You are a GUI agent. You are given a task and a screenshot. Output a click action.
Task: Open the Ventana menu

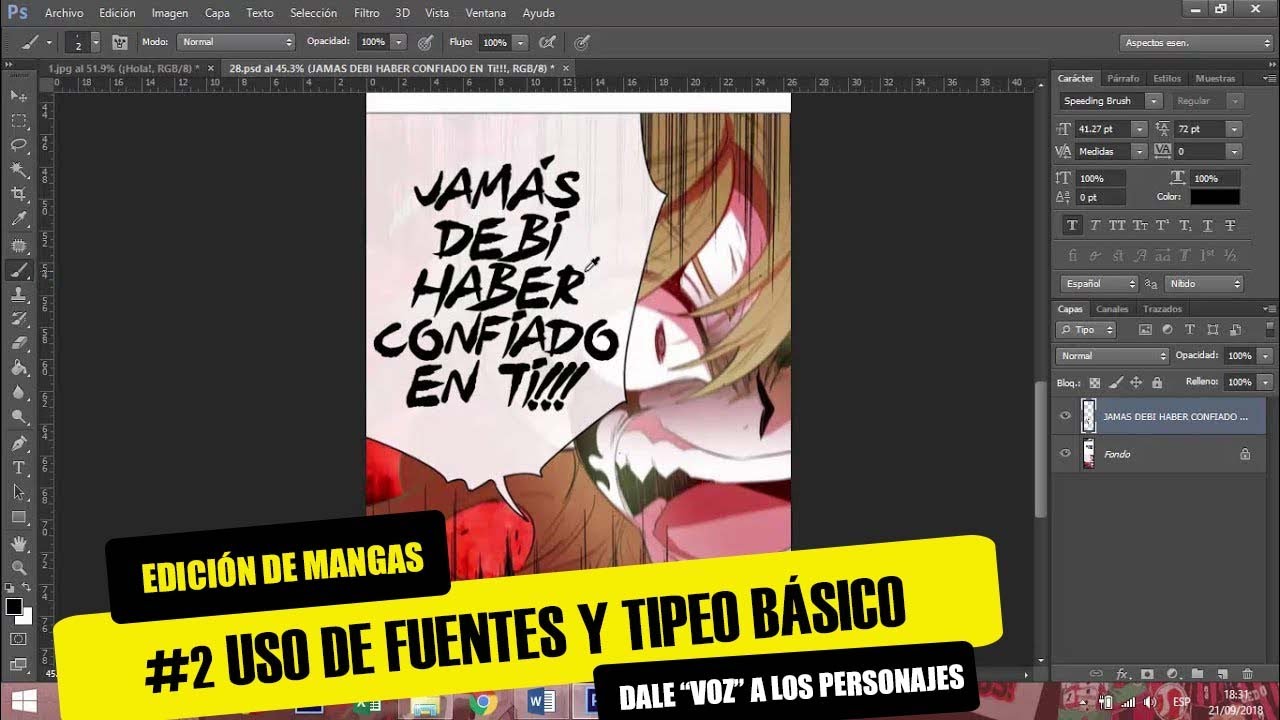486,13
